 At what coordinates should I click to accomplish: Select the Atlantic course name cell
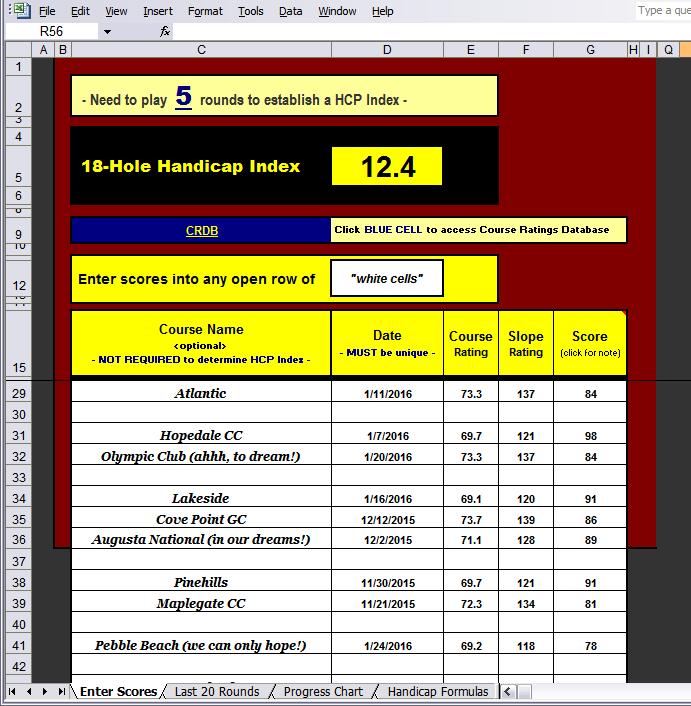(x=201, y=393)
